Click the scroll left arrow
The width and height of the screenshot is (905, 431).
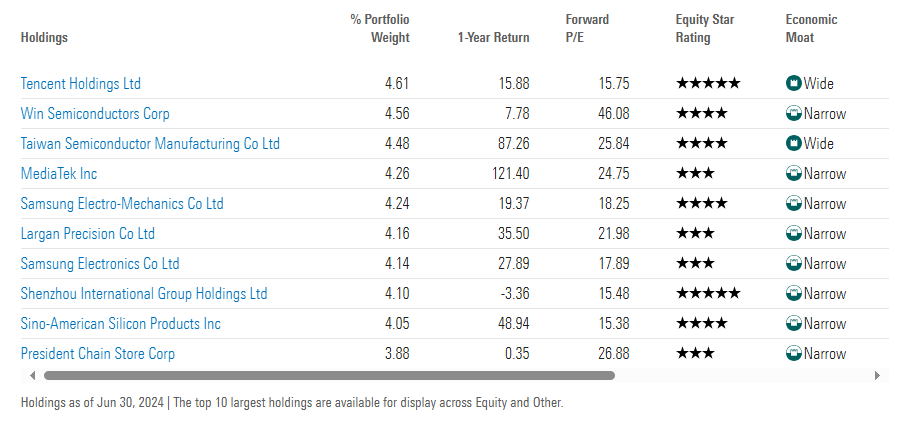point(31,376)
